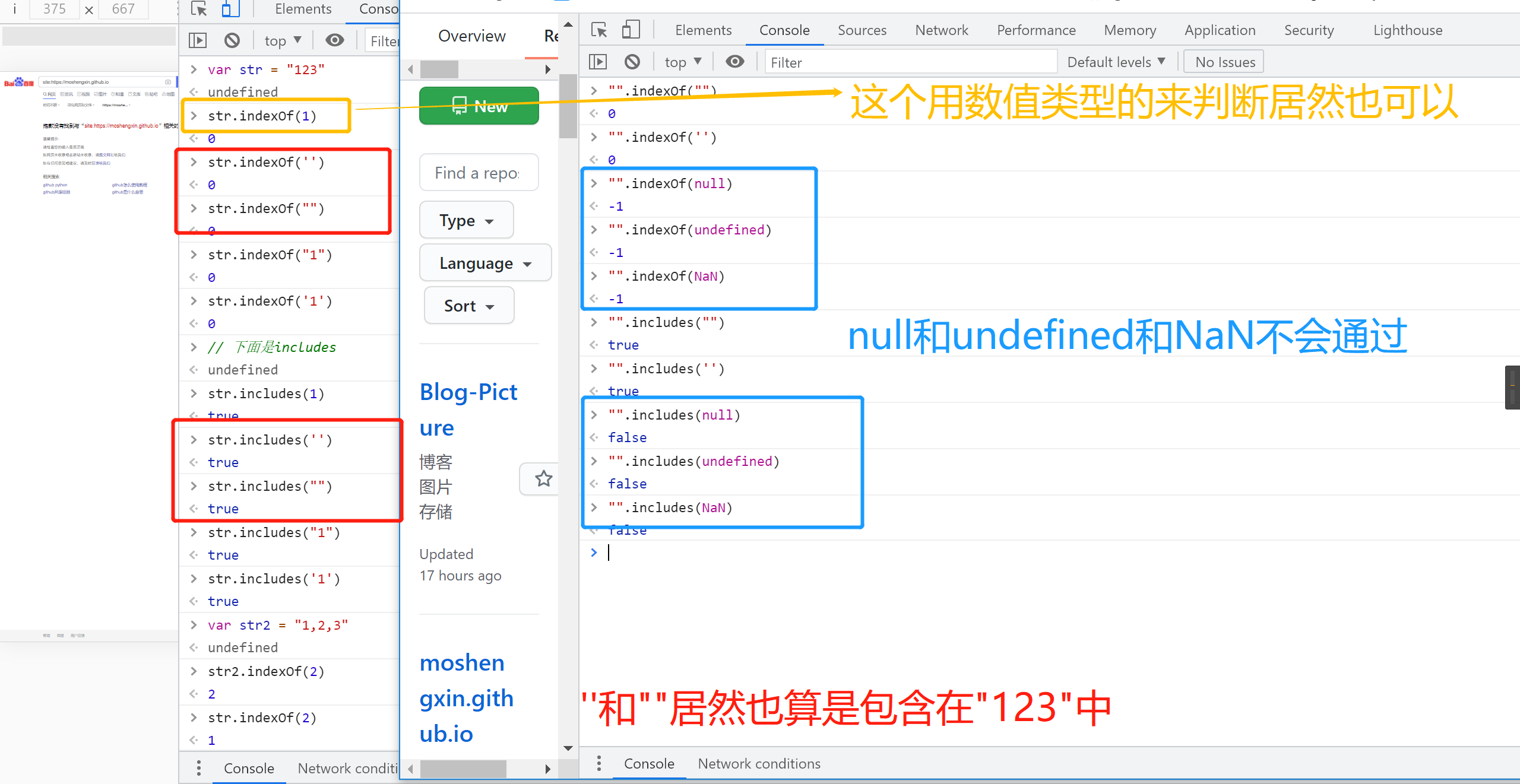Open the Lighthouse tab
Viewport: 1520px width, 784px height.
click(x=1407, y=30)
